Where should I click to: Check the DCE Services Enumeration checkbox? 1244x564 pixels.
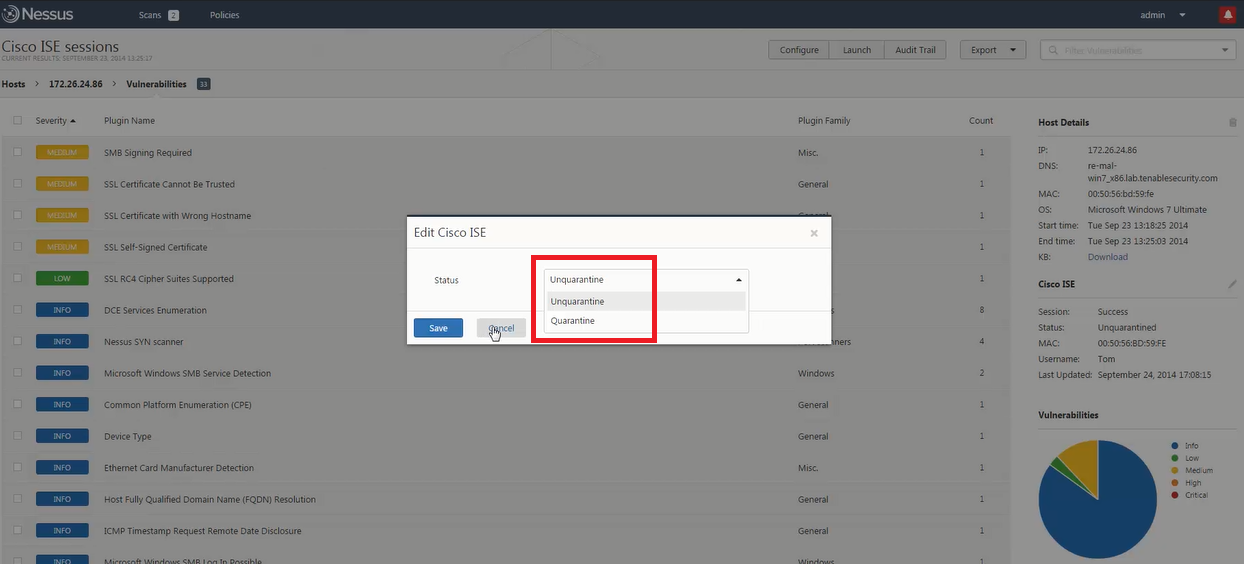pyautogui.click(x=17, y=310)
